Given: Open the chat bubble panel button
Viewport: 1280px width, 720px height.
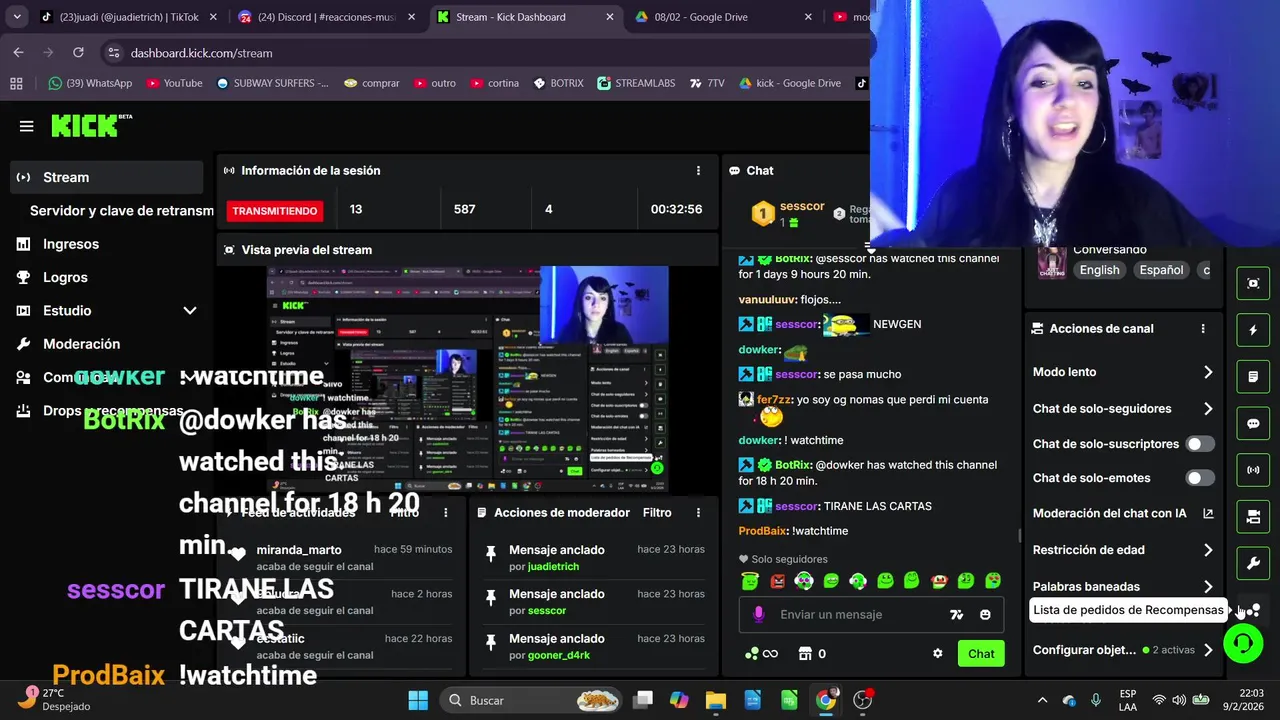Looking at the screenshot, I should tap(1253, 423).
